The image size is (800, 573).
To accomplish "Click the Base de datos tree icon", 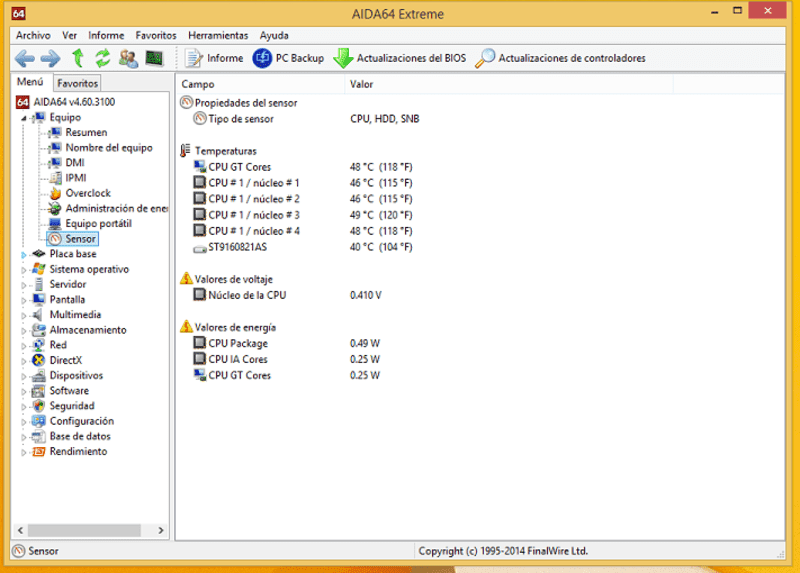I will point(39,437).
